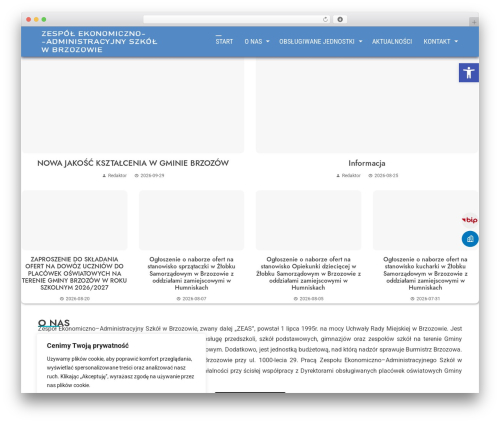Image resolution: width=500 pixels, height=423 pixels.
Task: Click the red window close button
Action: pyautogui.click(x=29, y=20)
